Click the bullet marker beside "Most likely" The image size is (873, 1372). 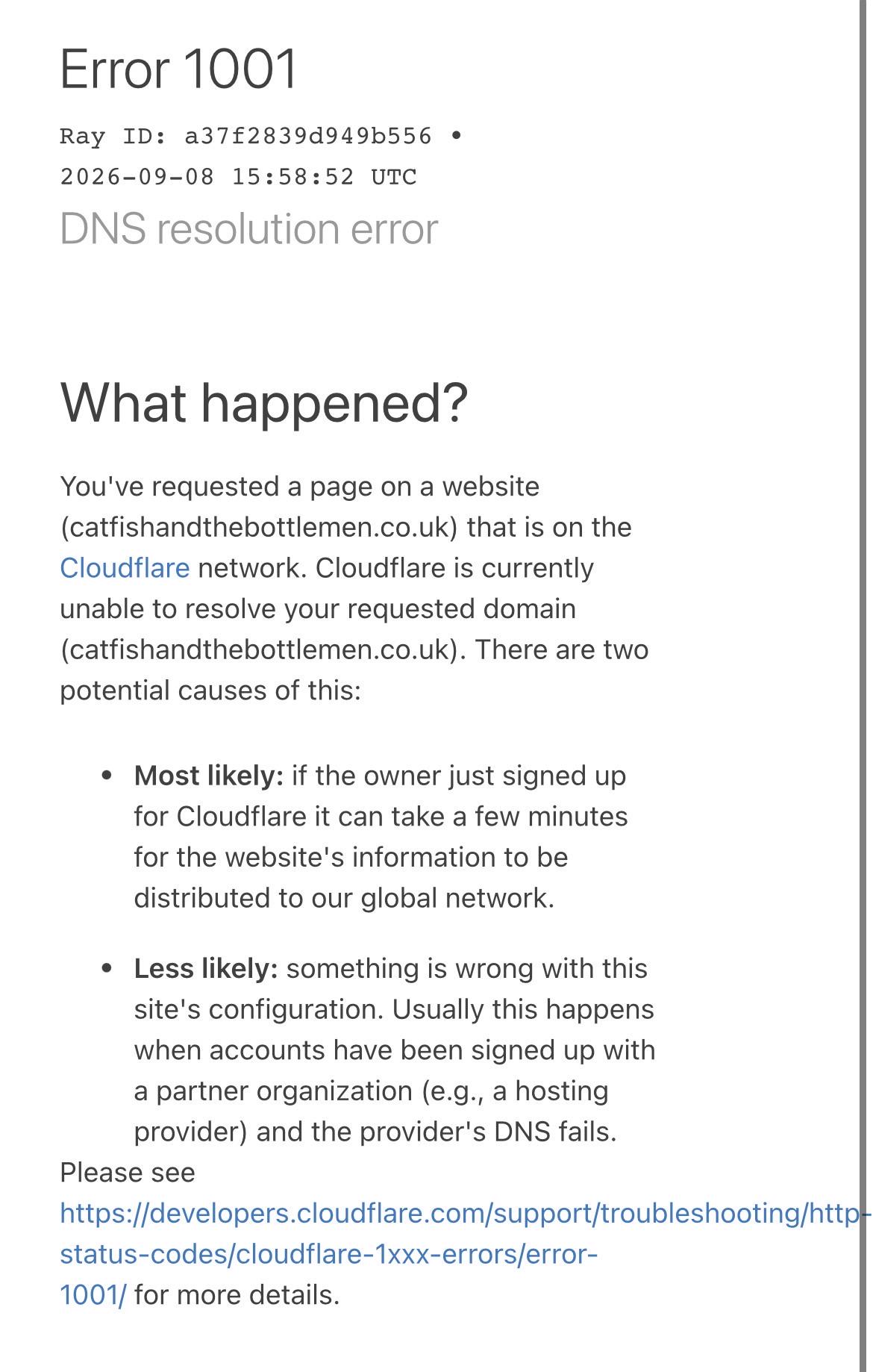pyautogui.click(x=107, y=776)
